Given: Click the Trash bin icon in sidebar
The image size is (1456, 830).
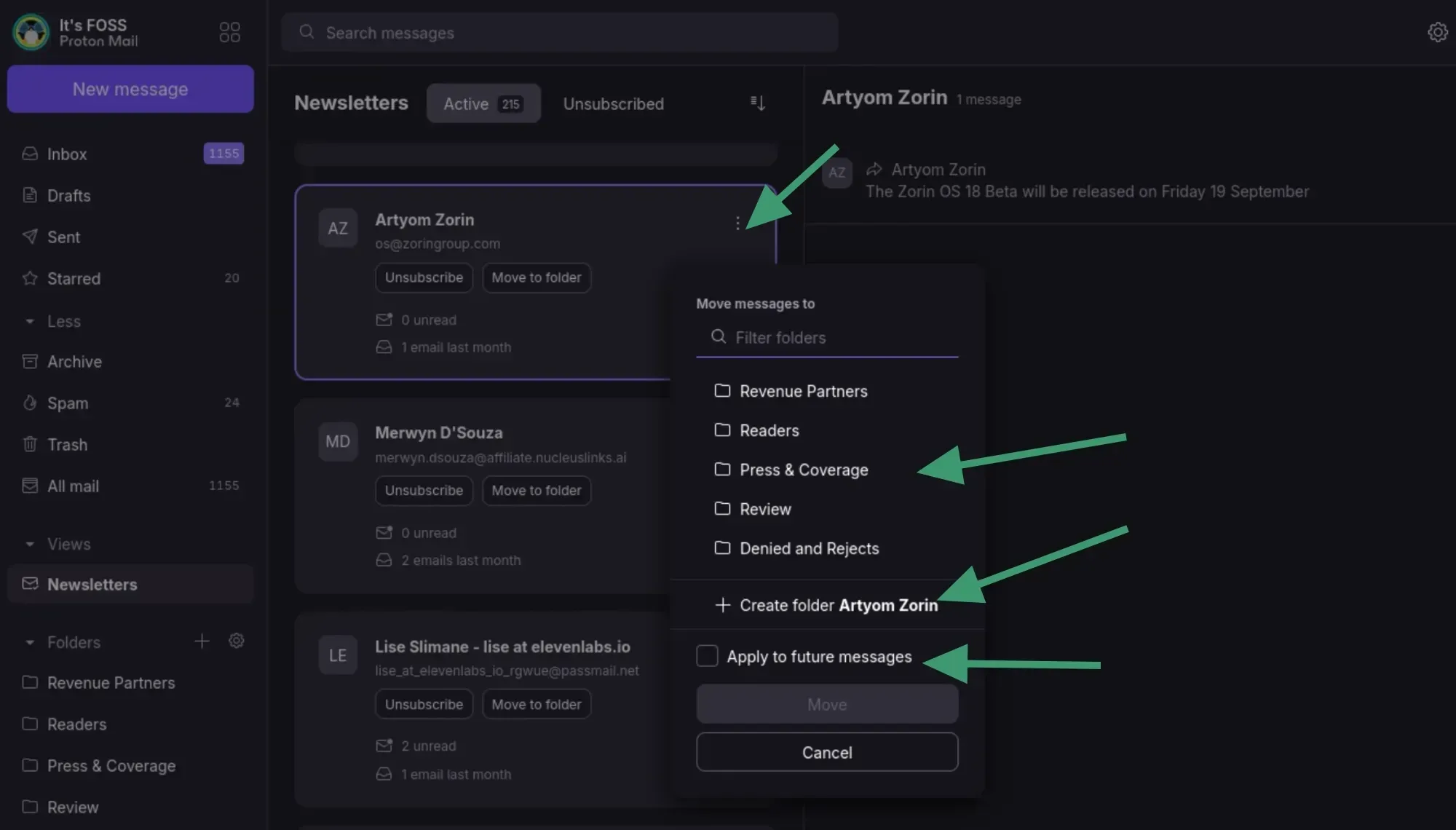Looking at the screenshot, I should [30, 444].
